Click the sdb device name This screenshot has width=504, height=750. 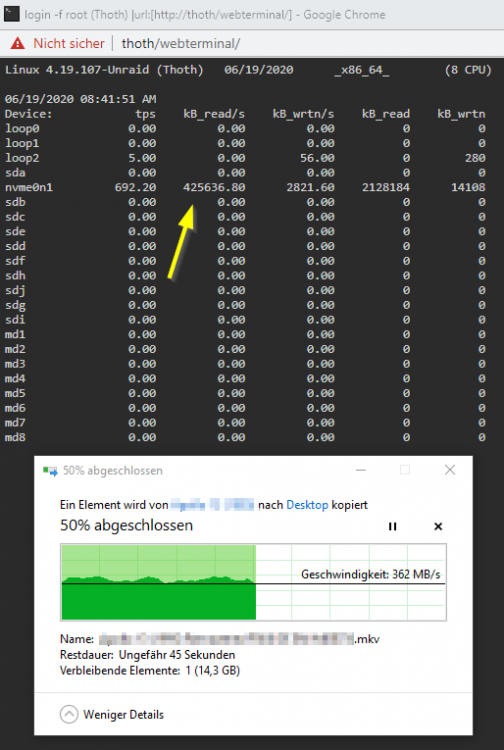[x=15, y=202]
